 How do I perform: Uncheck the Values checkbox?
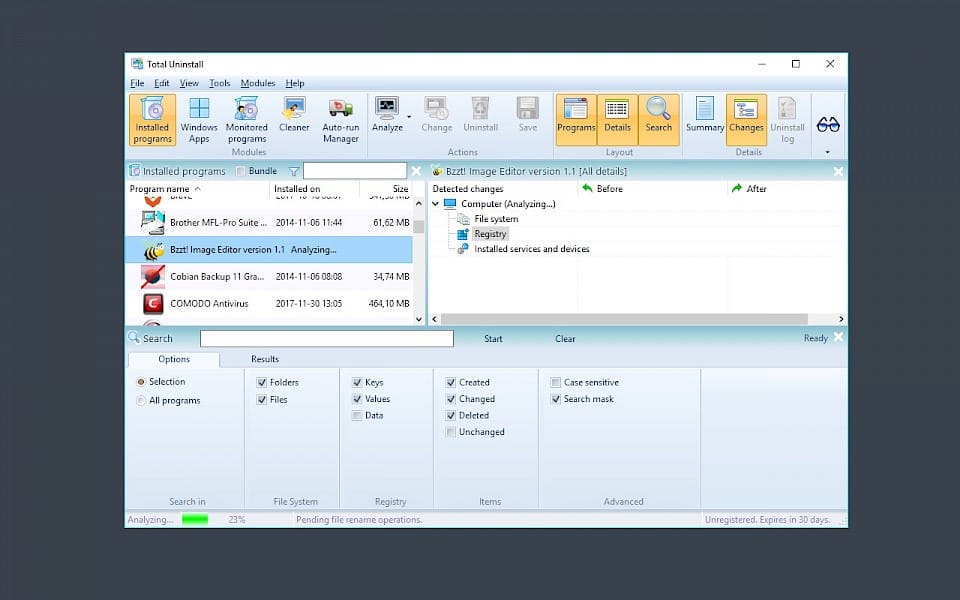[x=357, y=399]
